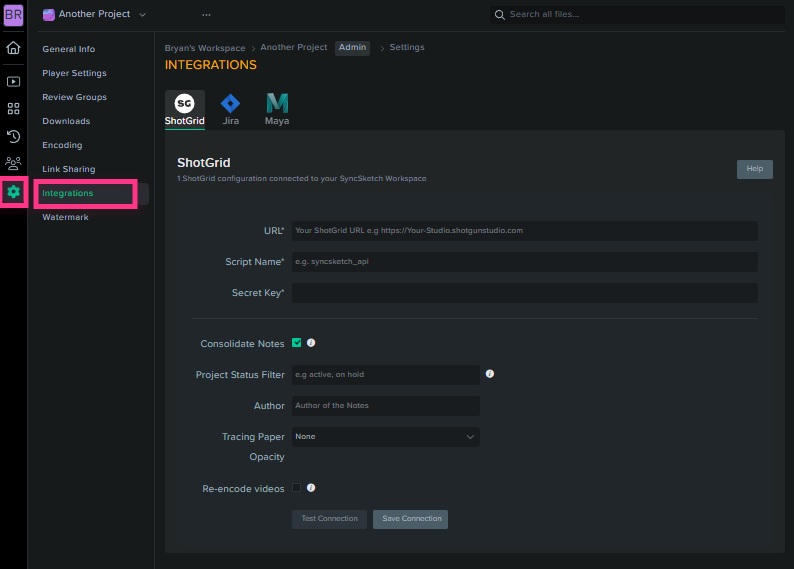Click the Test Connection button
The width and height of the screenshot is (794, 569).
[x=330, y=519]
